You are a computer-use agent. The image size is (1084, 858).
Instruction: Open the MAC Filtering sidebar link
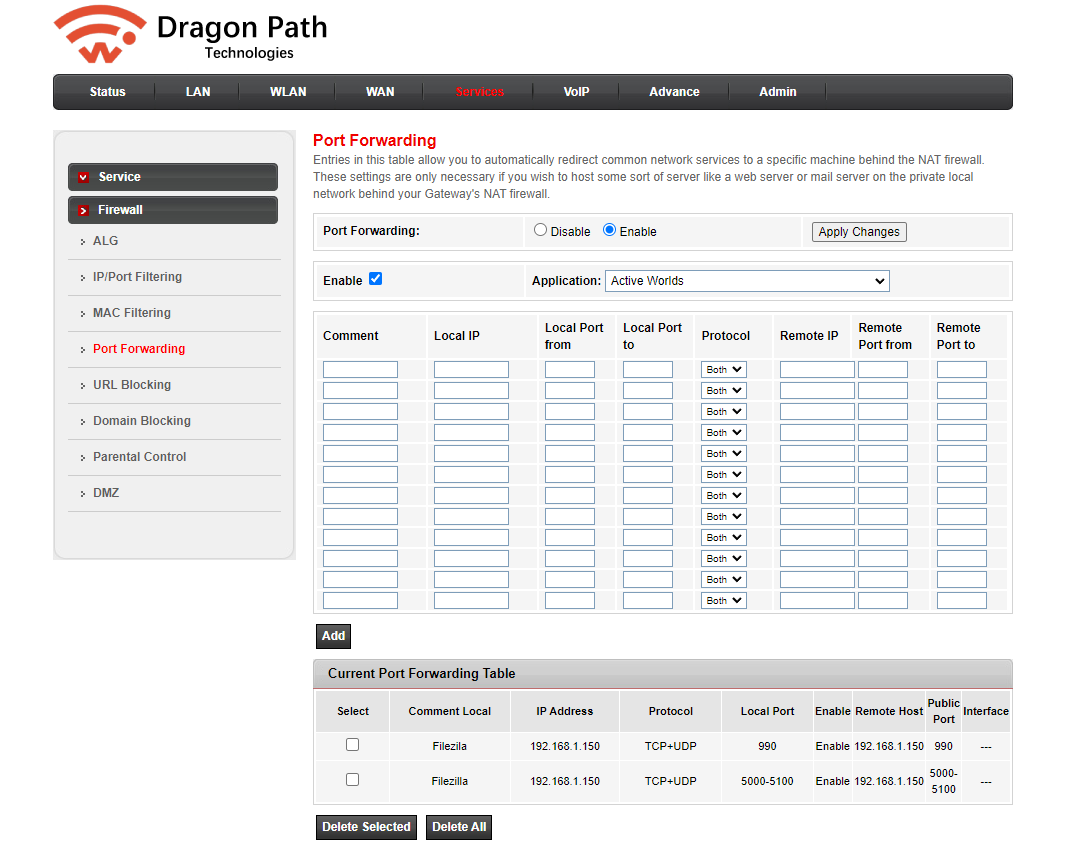(132, 313)
